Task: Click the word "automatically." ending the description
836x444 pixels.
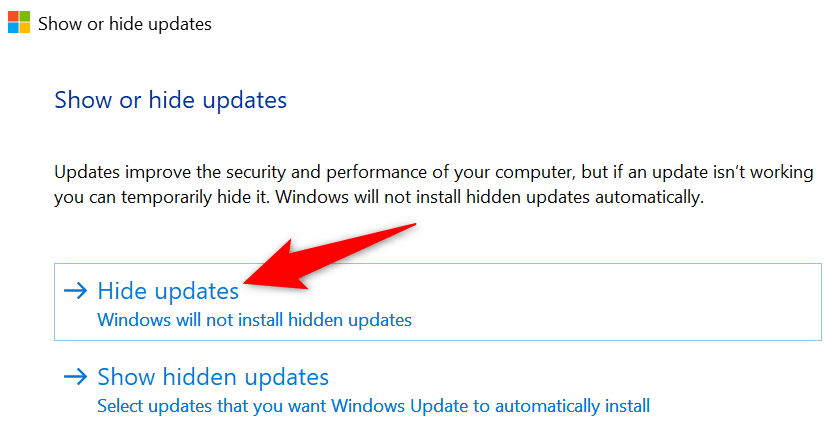Action: (654, 197)
